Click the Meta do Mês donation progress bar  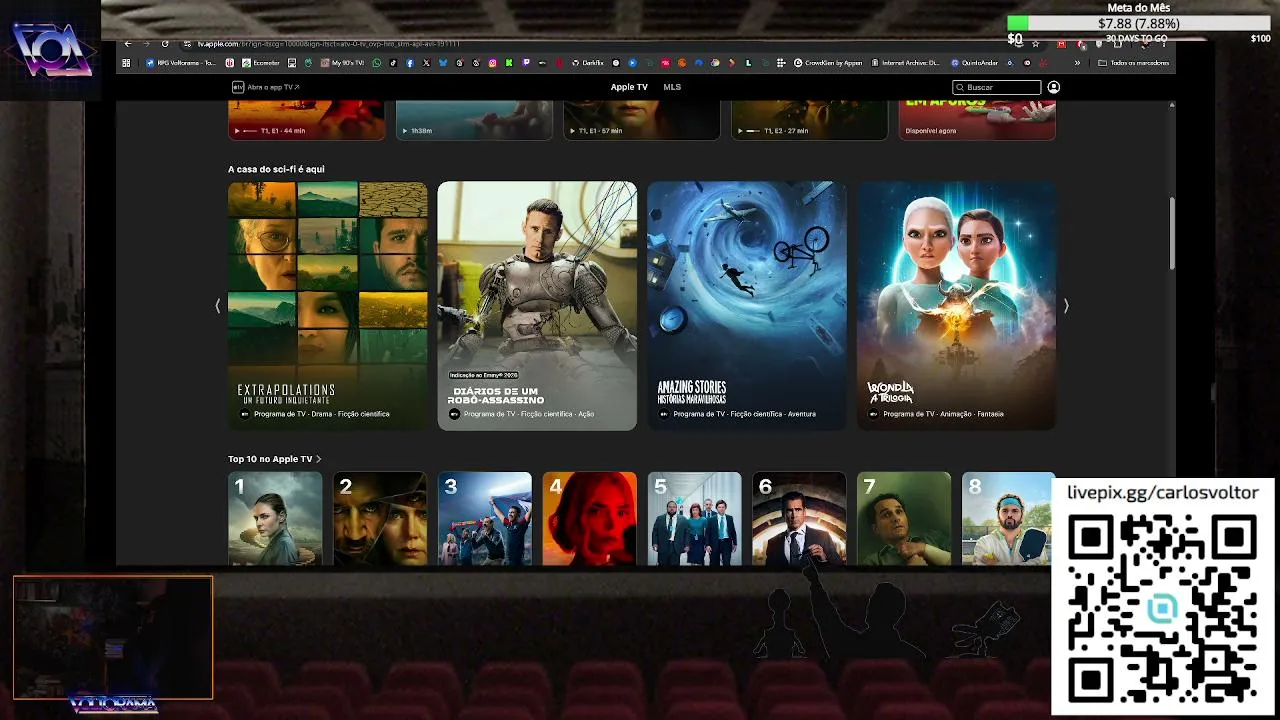point(1139,23)
